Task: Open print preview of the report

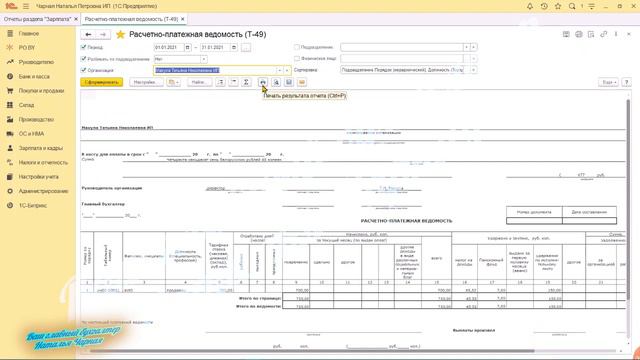Action: [x=276, y=82]
